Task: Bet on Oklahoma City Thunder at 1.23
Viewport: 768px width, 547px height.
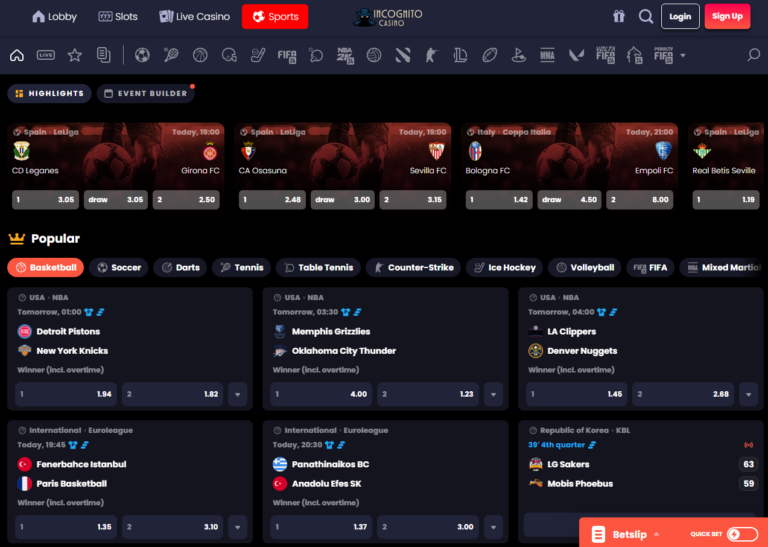Action: click(x=428, y=394)
